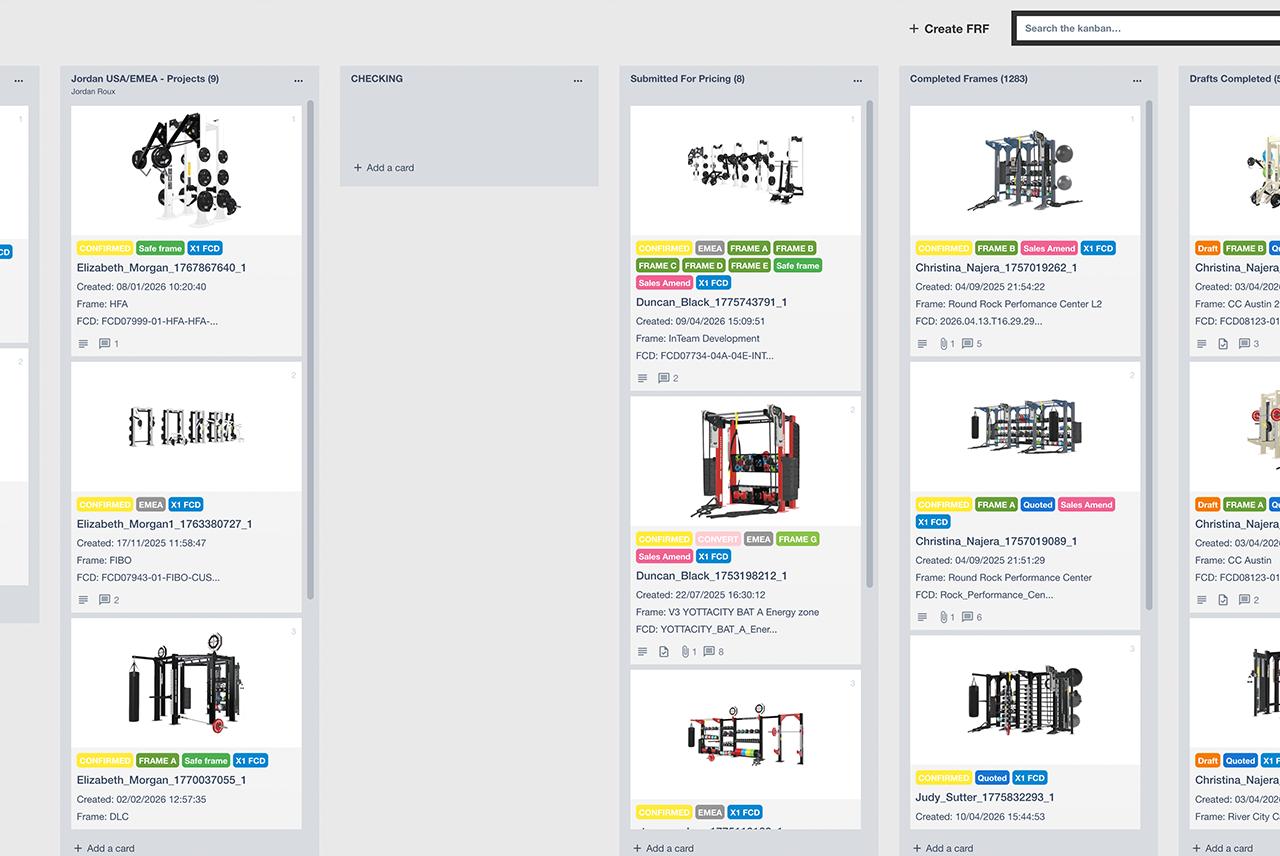Click file document icon on Duncan_Black_1753198212_1 card

click(x=663, y=652)
